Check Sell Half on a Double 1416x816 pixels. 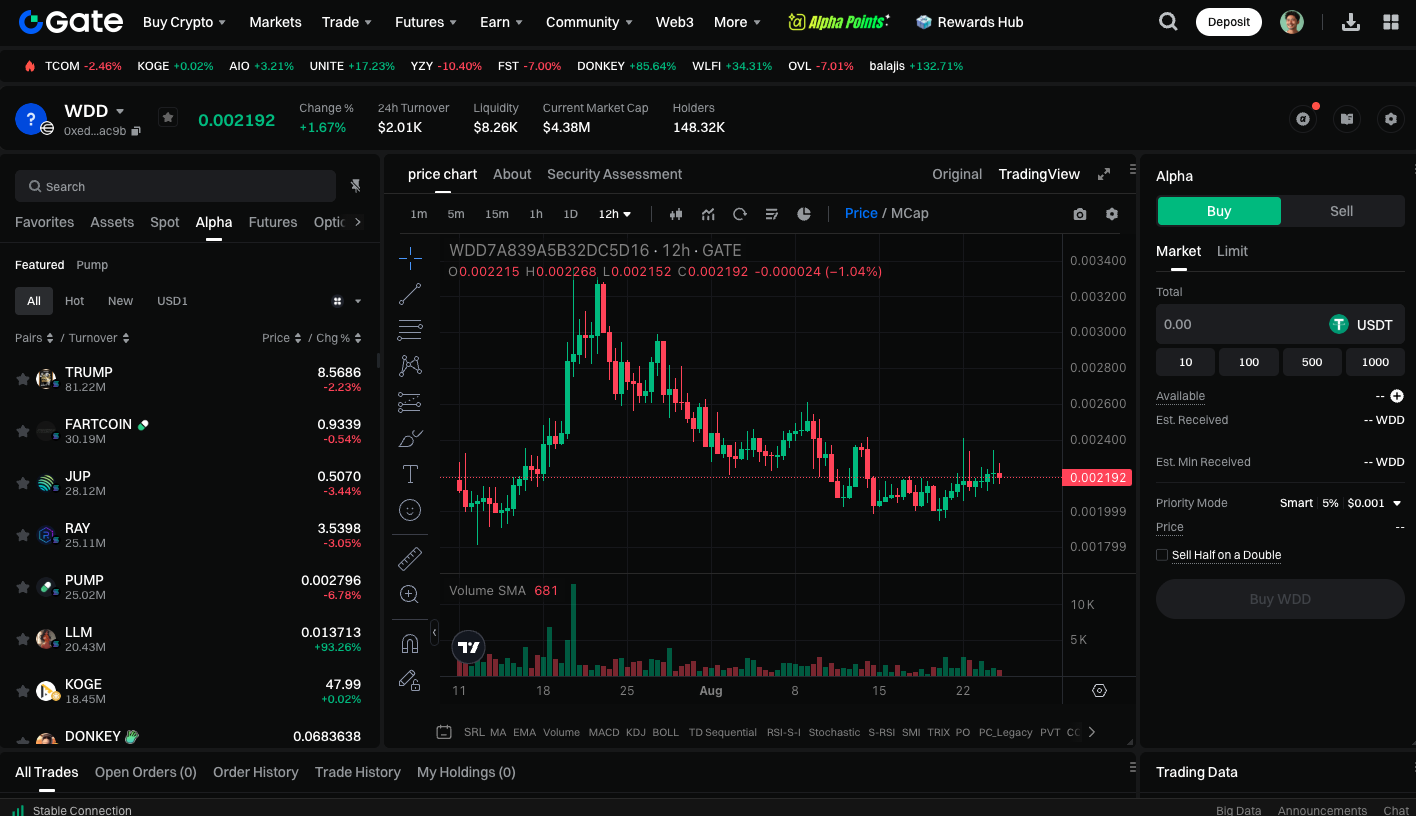coord(1162,555)
